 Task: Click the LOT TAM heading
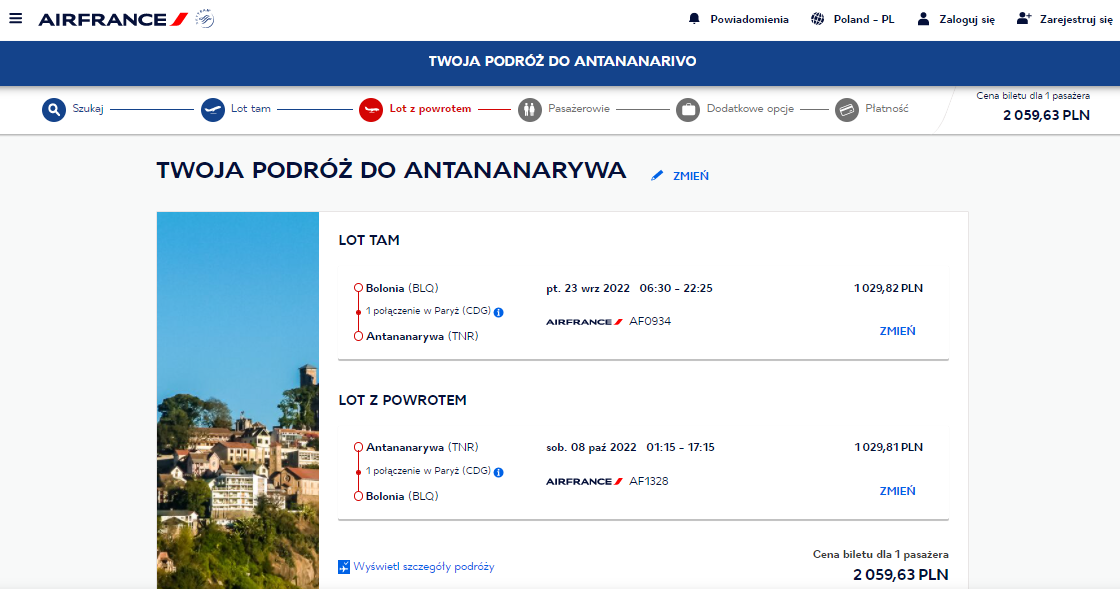(x=369, y=241)
